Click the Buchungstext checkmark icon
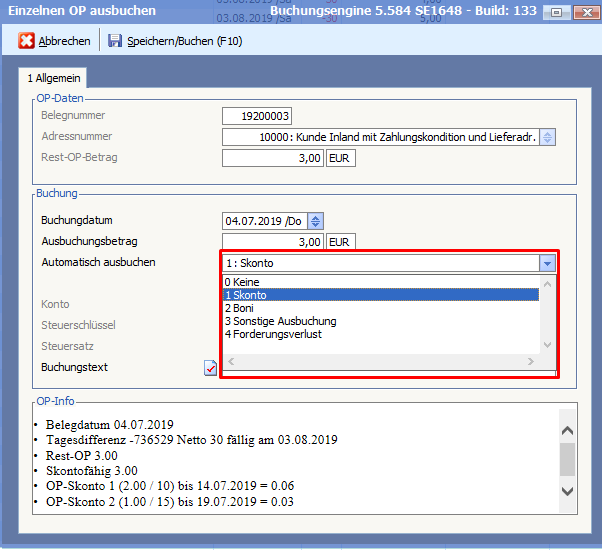The width and height of the screenshot is (602, 550). 210,368
